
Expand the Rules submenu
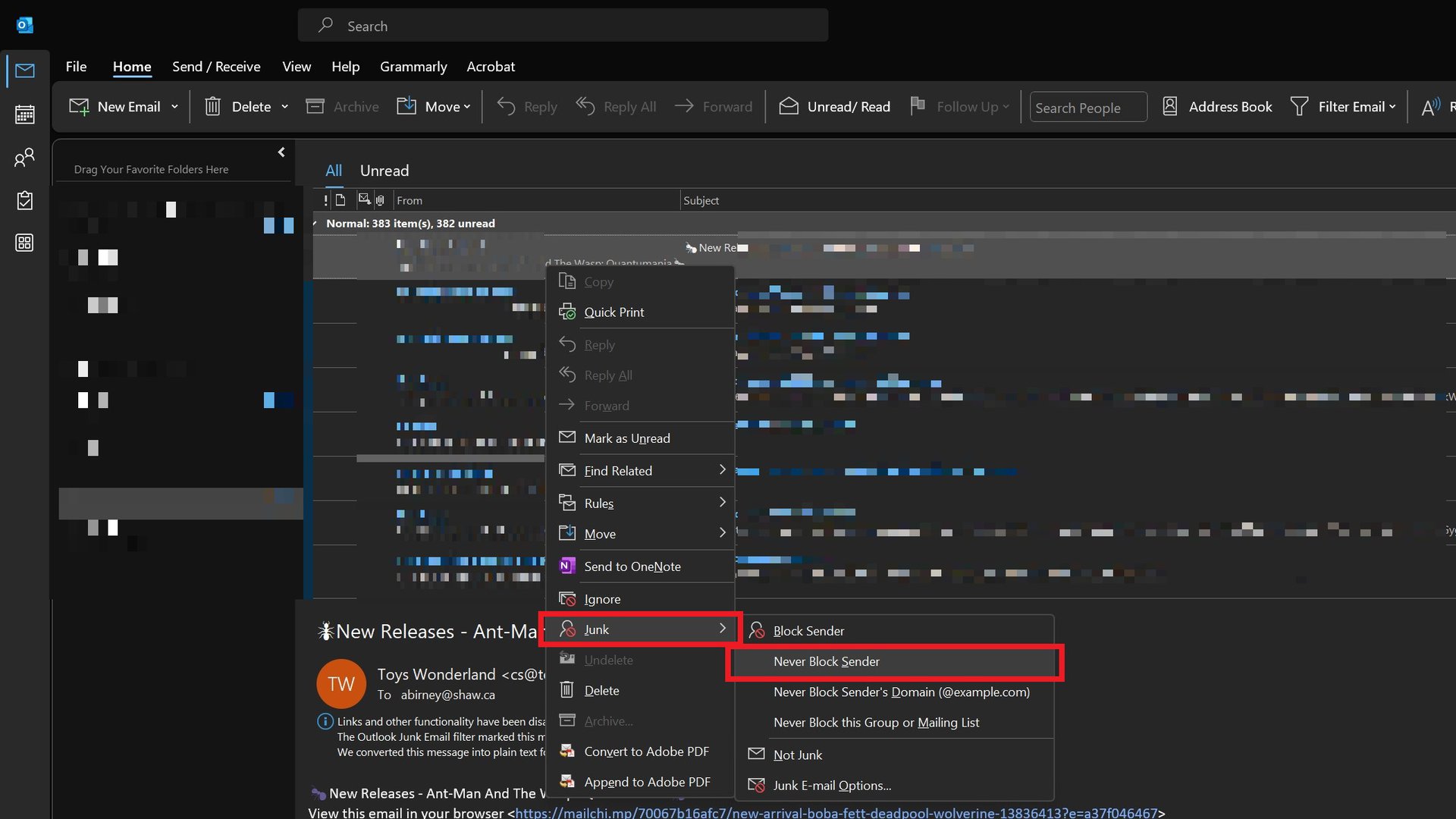pos(640,504)
